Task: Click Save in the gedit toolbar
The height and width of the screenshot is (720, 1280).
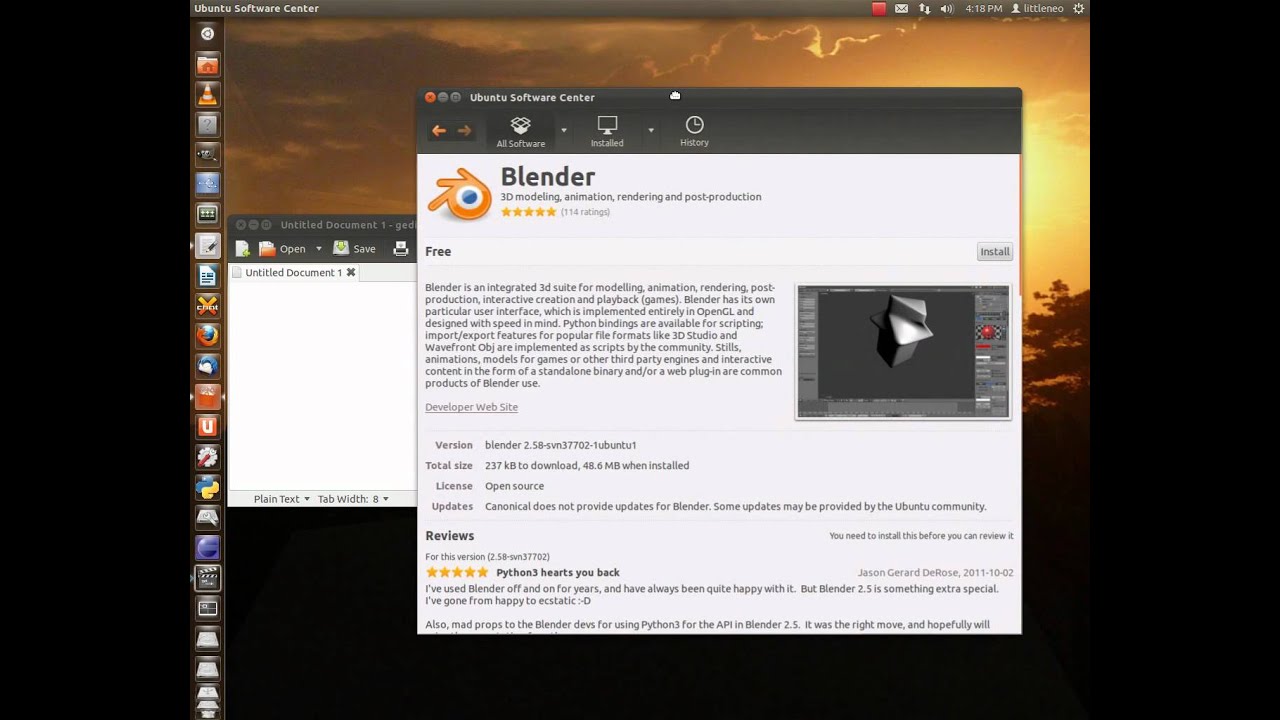Action: point(354,249)
